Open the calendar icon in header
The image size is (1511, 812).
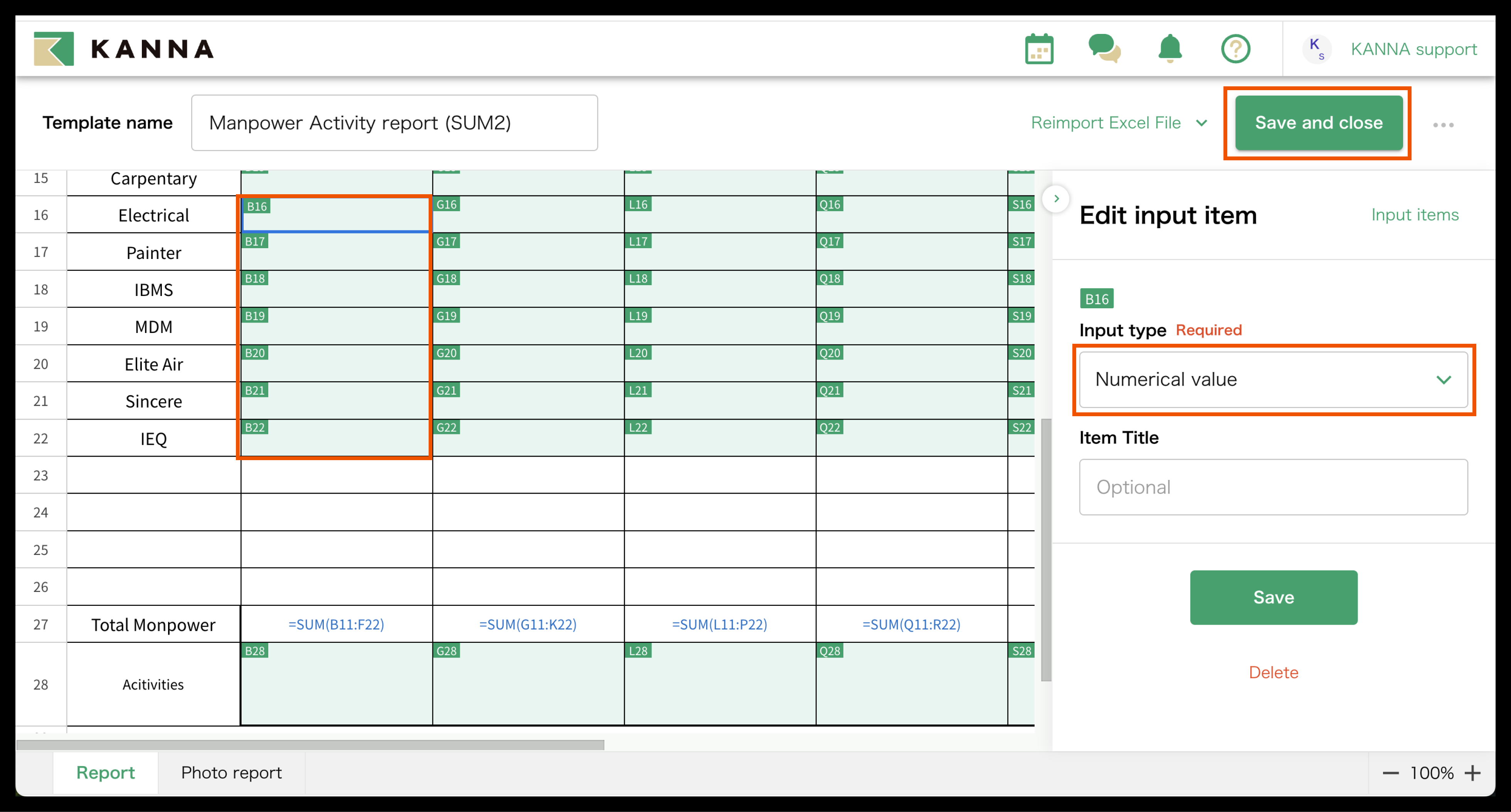coord(1039,49)
